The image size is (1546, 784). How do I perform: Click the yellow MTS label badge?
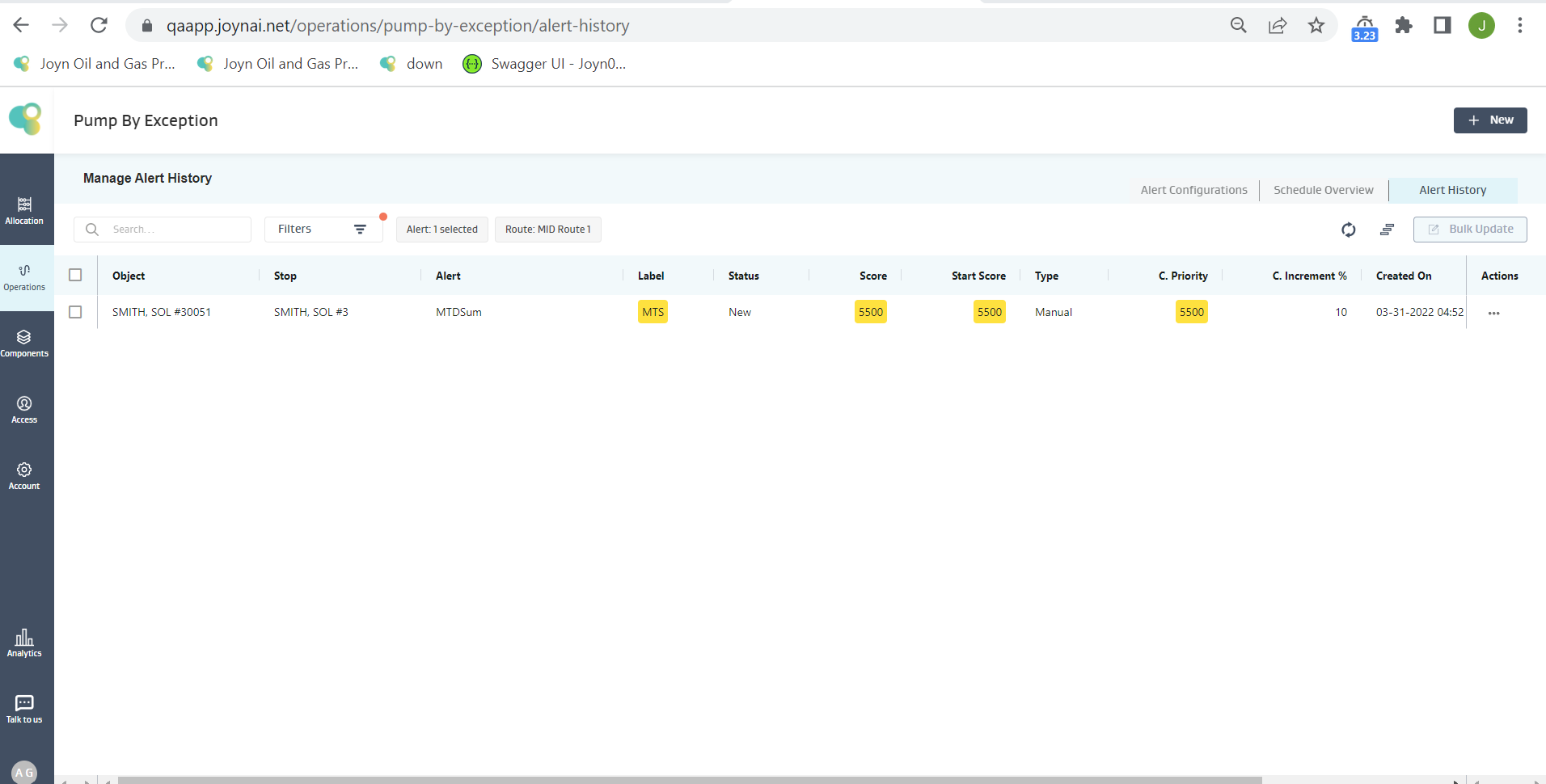coord(653,312)
